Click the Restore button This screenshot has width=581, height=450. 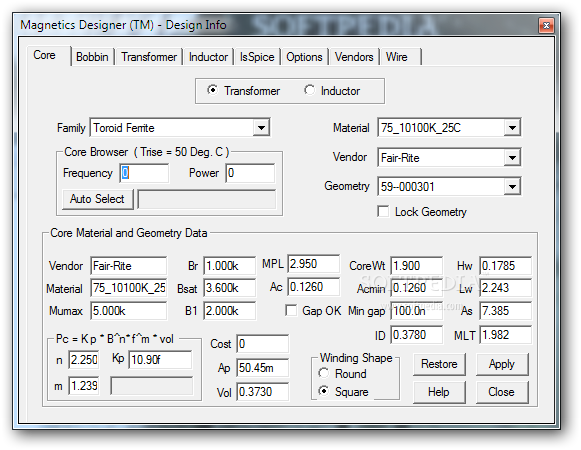click(439, 364)
